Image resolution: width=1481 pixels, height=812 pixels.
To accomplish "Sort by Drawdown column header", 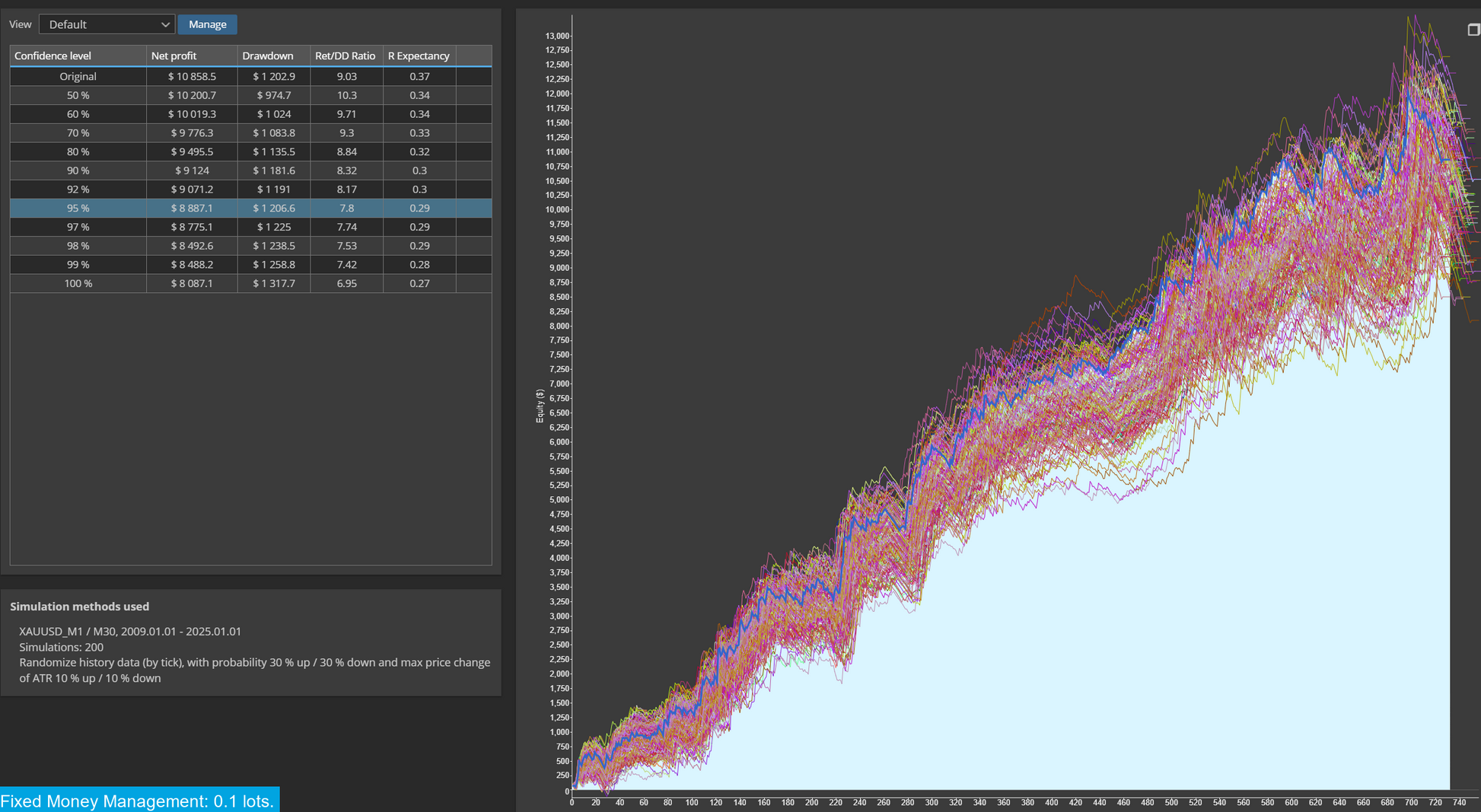I will point(274,56).
